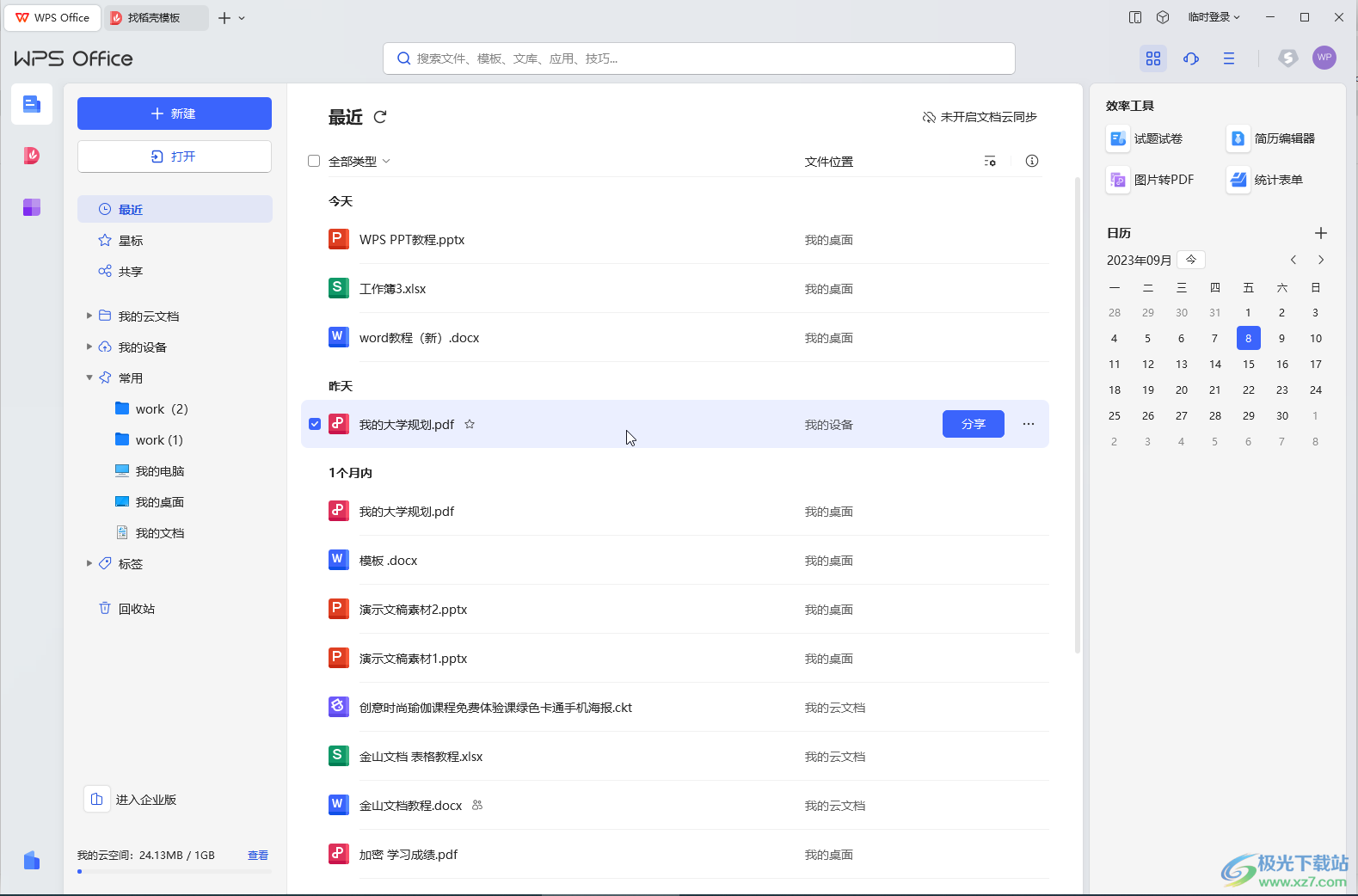The width and height of the screenshot is (1358, 896).
Task: Open word教程（新）.docx file
Action: 675,338
